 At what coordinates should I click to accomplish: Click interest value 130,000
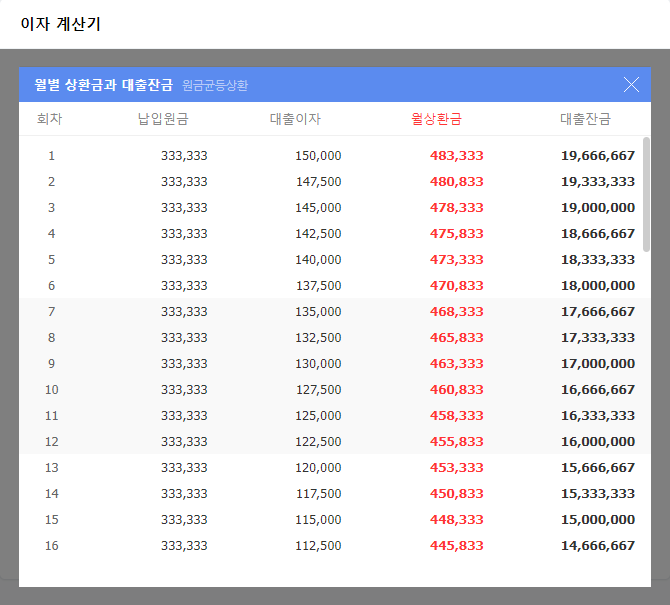(318, 364)
